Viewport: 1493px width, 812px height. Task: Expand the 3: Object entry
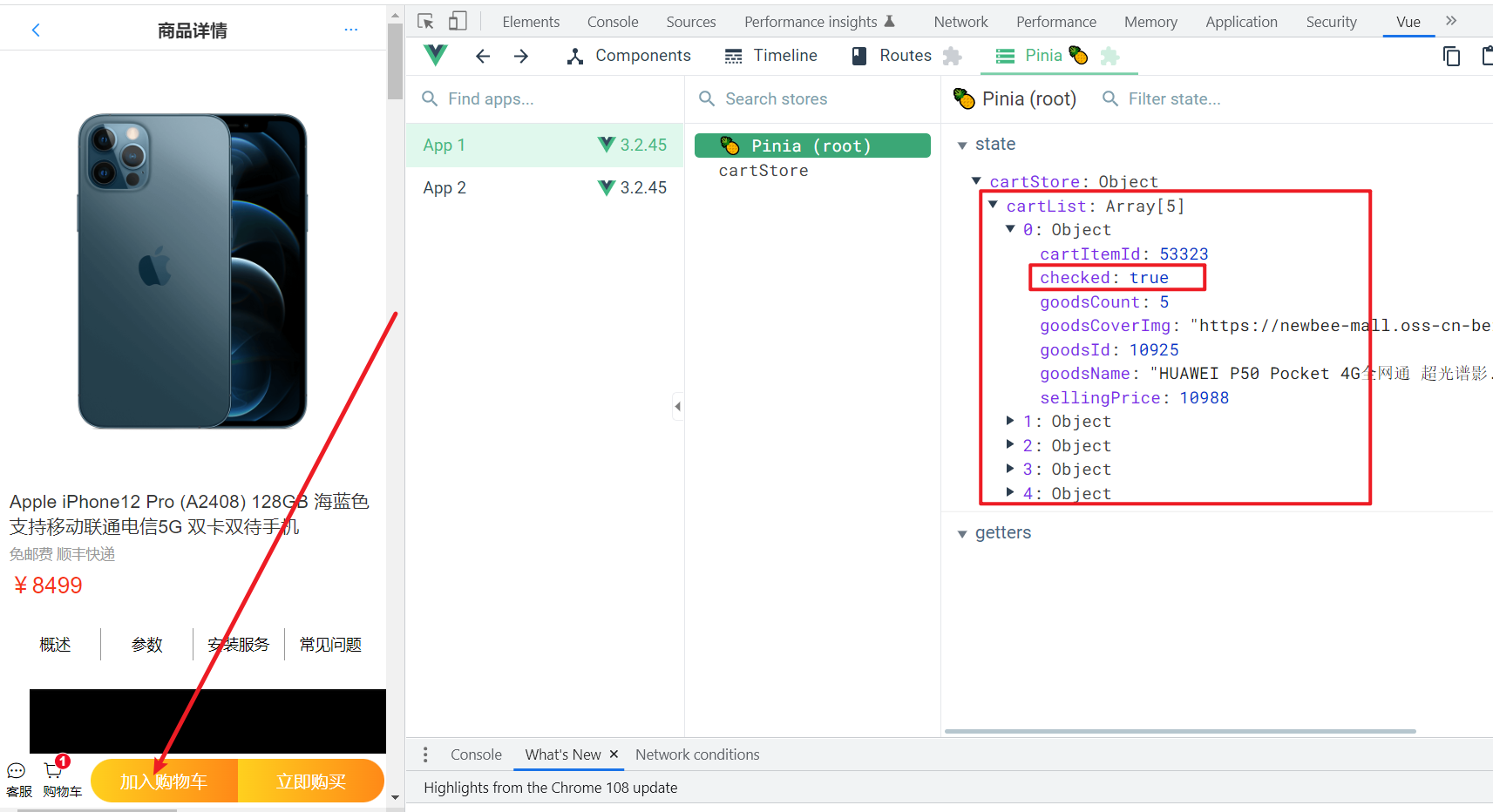[1010, 469]
